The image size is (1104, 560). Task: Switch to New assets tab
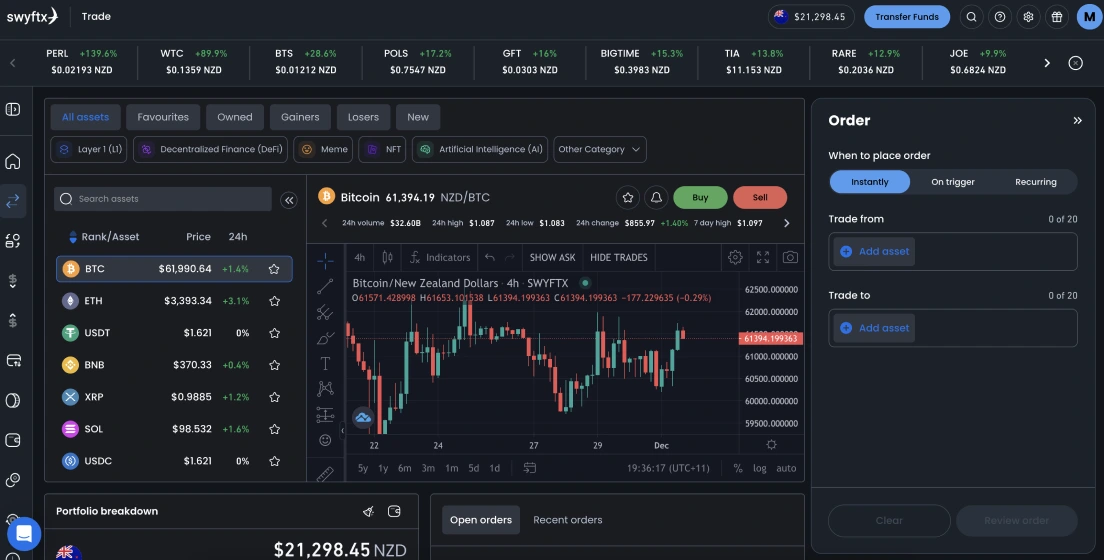click(418, 117)
